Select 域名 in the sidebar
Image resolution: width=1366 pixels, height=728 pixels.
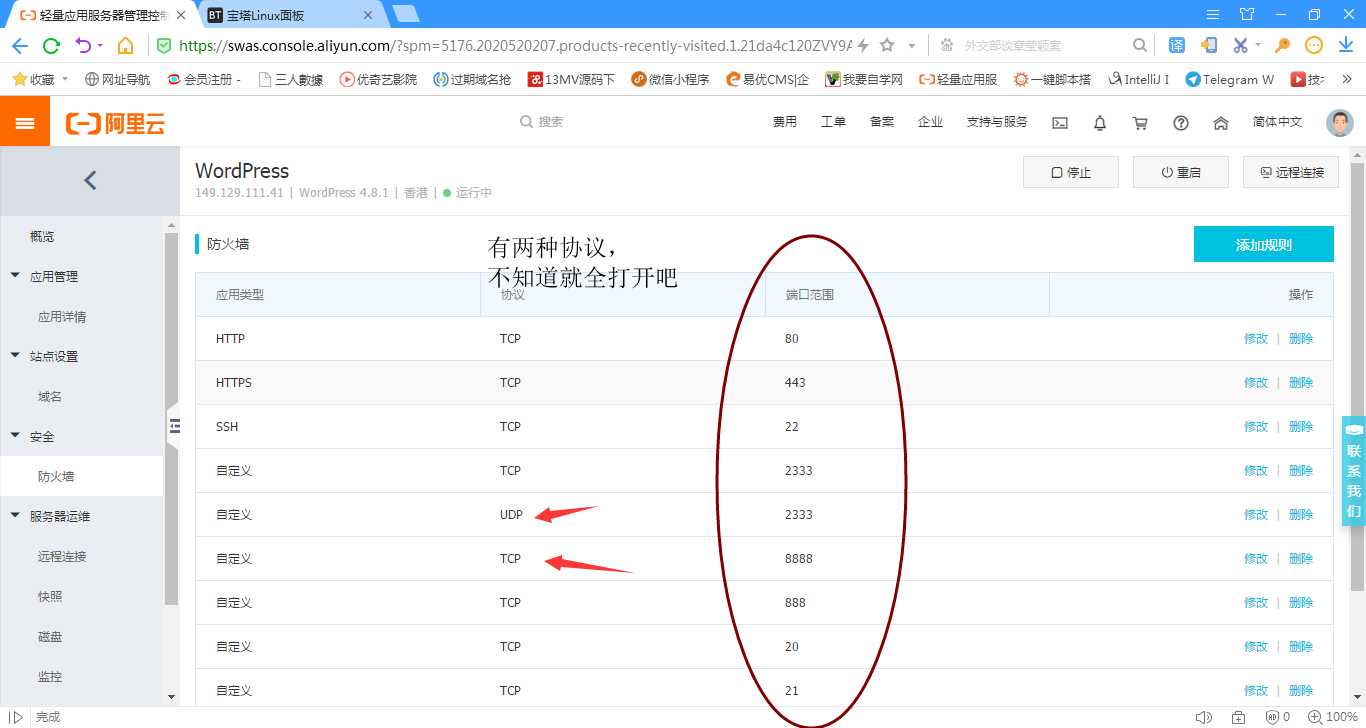50,397
